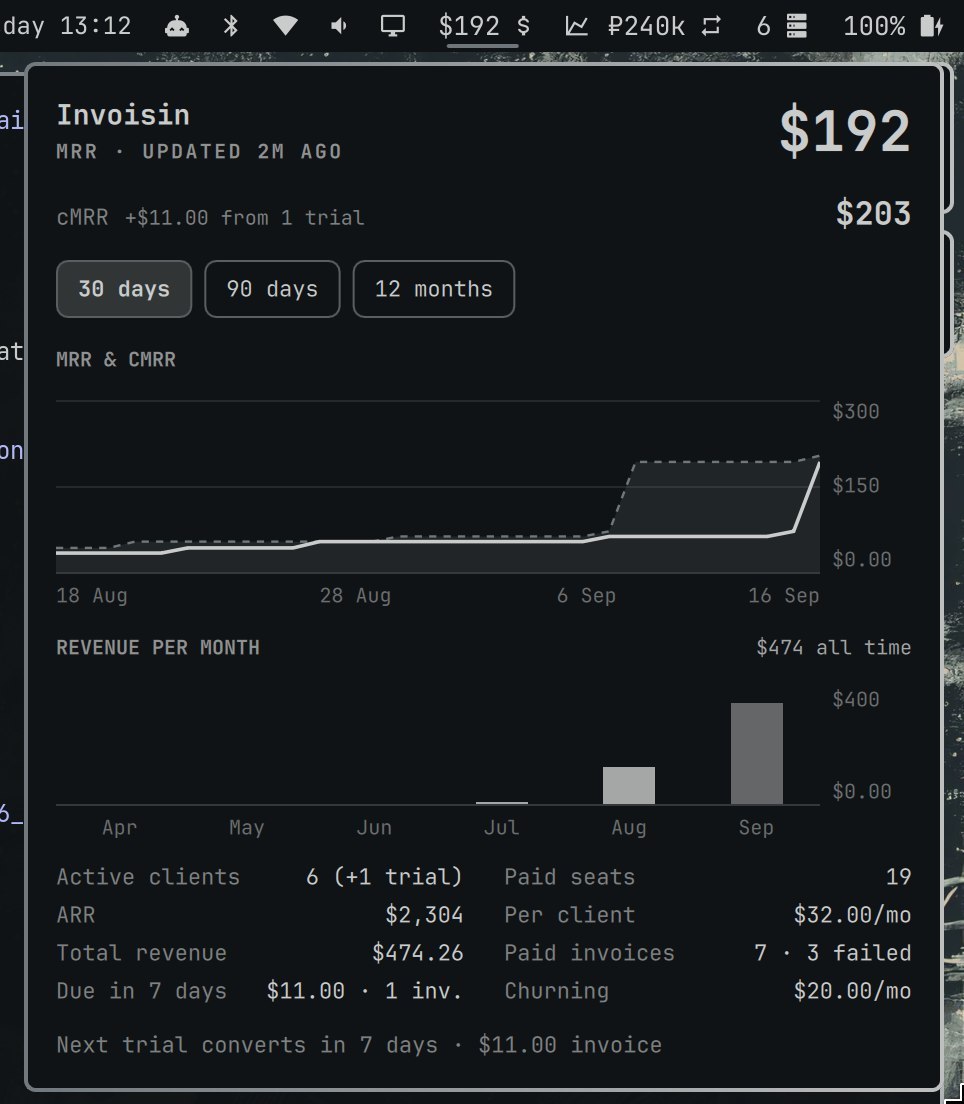Click the $203 cMRR value
964x1104 pixels.
[x=873, y=213]
